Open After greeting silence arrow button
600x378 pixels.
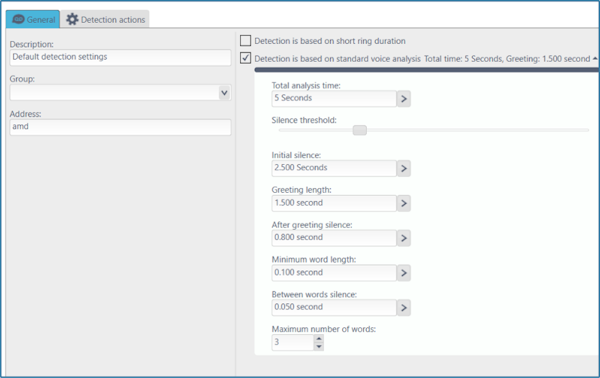404,238
